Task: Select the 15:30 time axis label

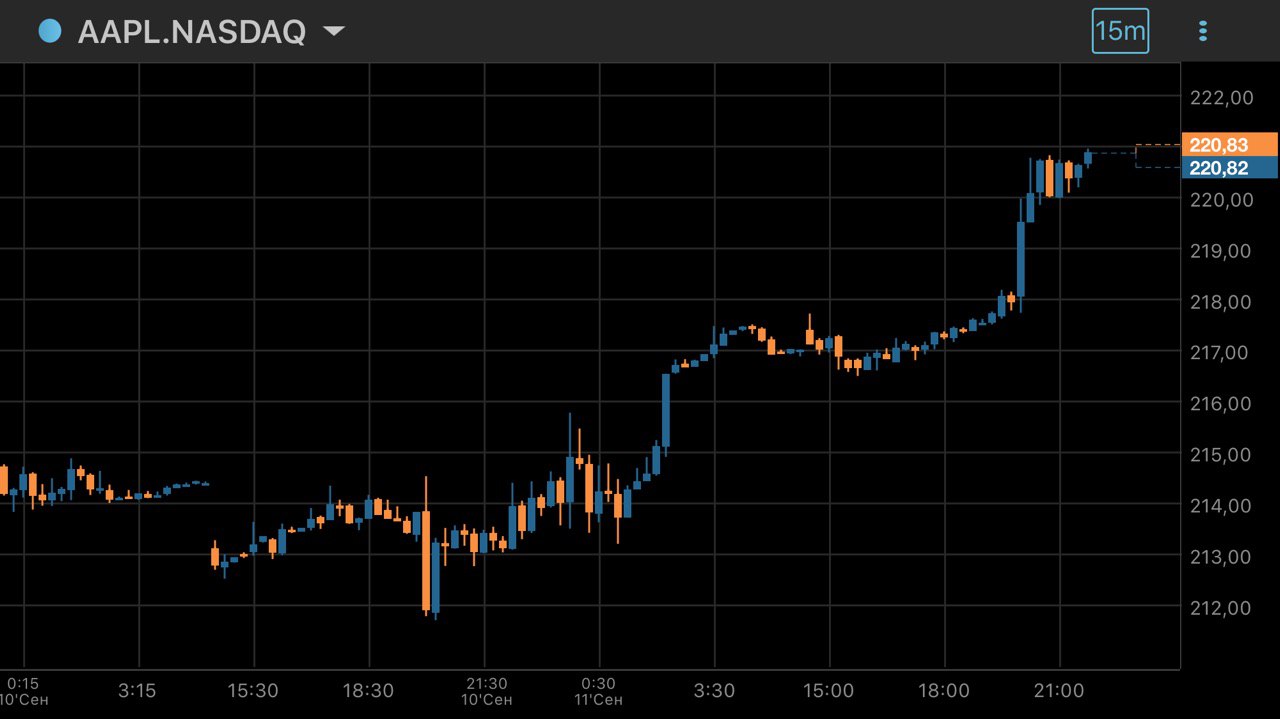Action: 253,691
